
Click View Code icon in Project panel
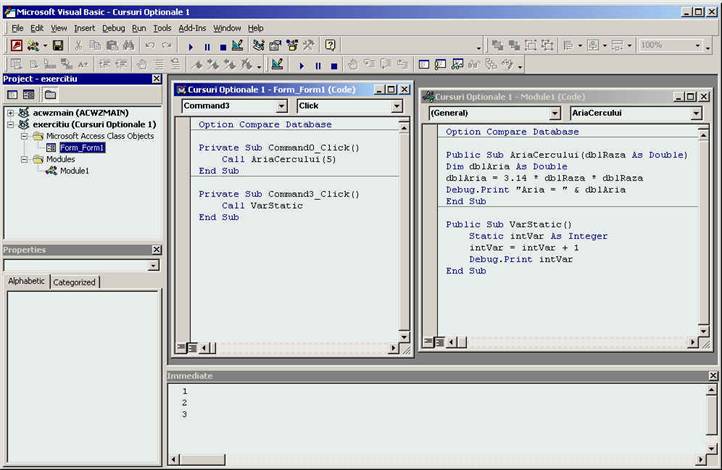point(12,95)
